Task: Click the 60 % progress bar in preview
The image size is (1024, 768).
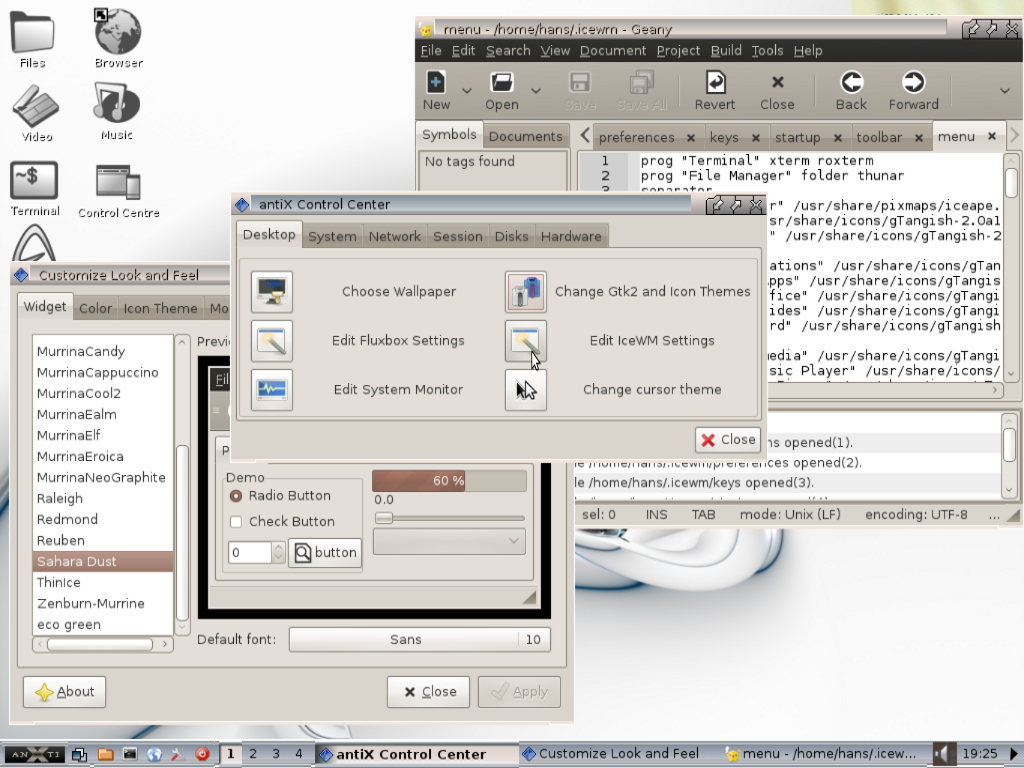Action: 449,481
